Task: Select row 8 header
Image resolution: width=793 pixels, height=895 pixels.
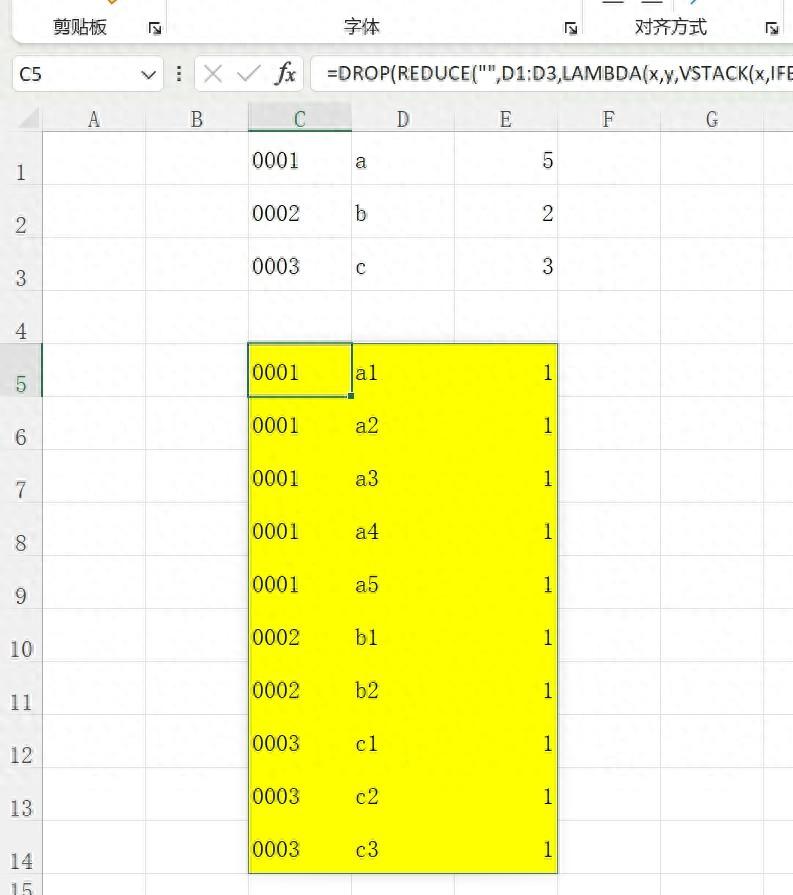Action: (x=21, y=529)
